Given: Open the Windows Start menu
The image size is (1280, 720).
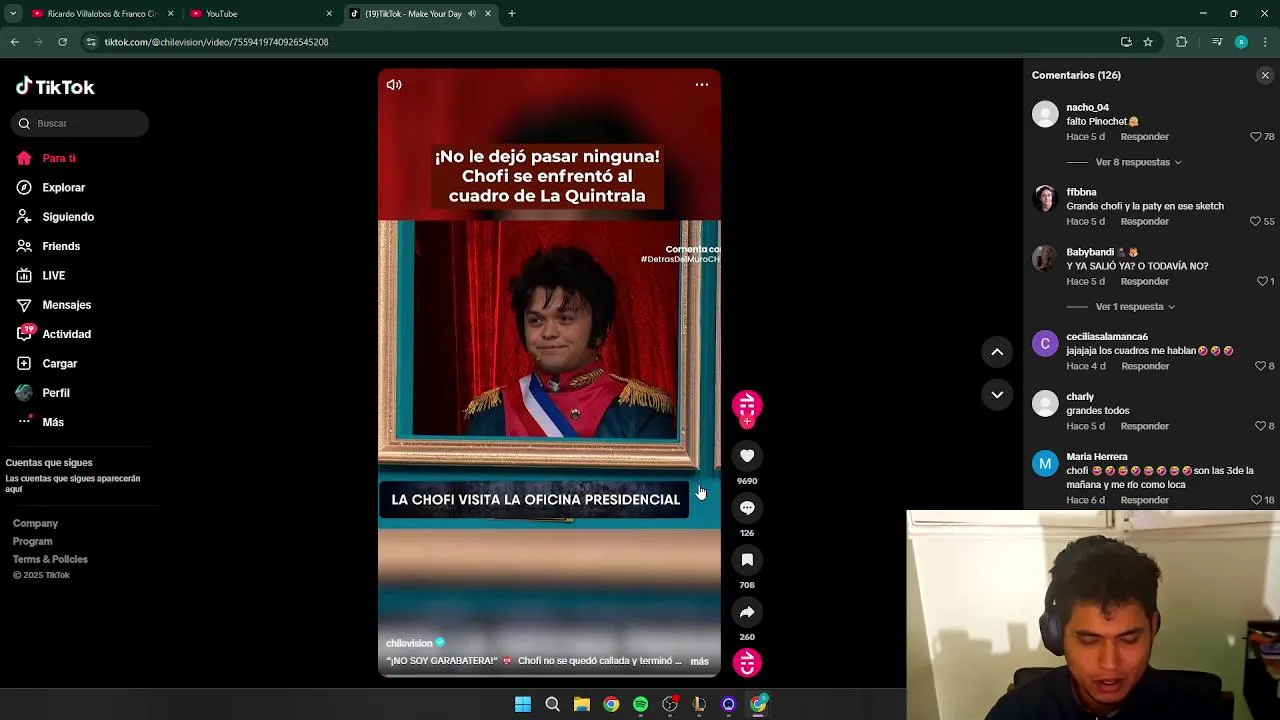Looking at the screenshot, I should point(523,705).
